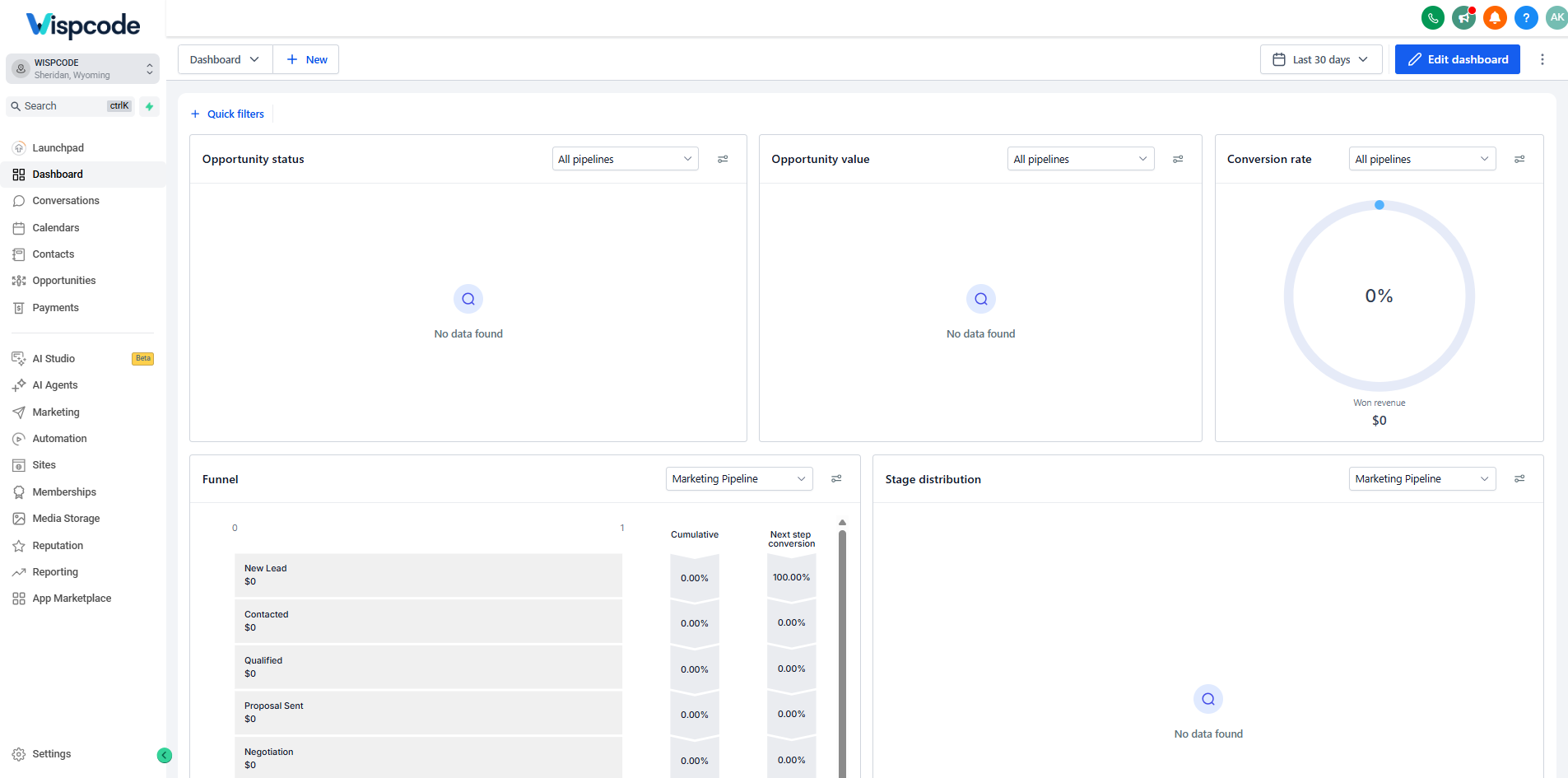Click the Opportunity value No data found icon
Image resolution: width=1568 pixels, height=778 pixels.
(981, 299)
